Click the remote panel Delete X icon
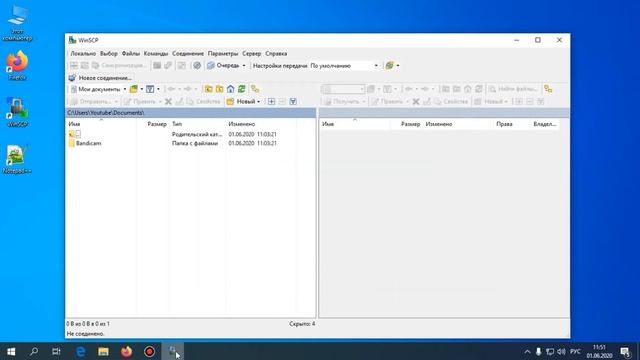640x360 pixels. point(416,102)
